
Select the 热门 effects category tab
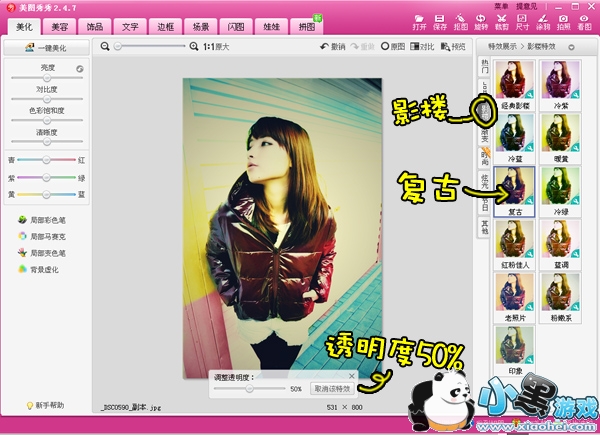484,67
